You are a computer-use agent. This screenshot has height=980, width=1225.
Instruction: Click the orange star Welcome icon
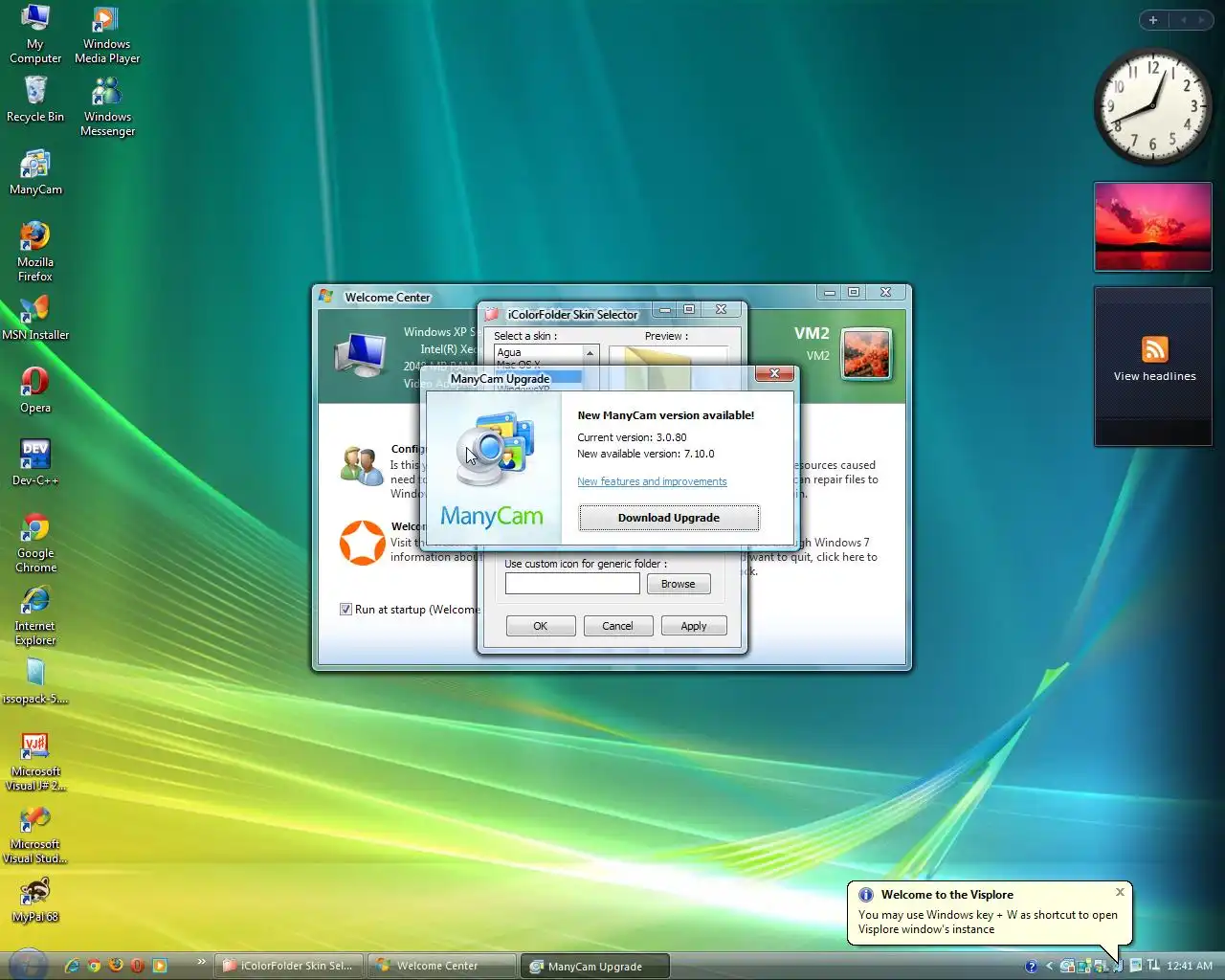click(x=363, y=543)
